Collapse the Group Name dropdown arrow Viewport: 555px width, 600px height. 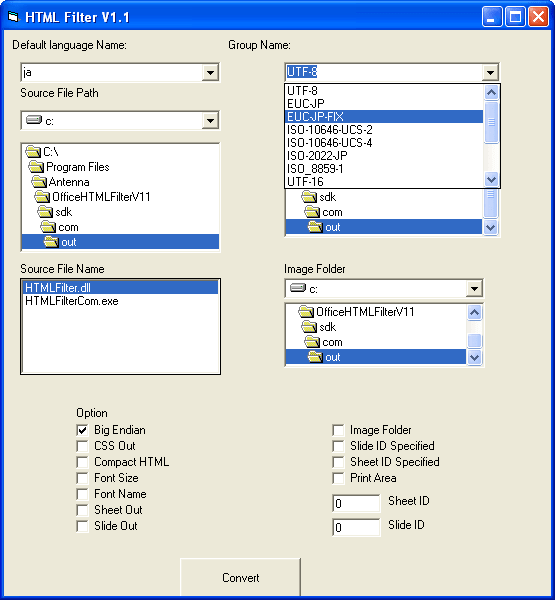[x=490, y=72]
